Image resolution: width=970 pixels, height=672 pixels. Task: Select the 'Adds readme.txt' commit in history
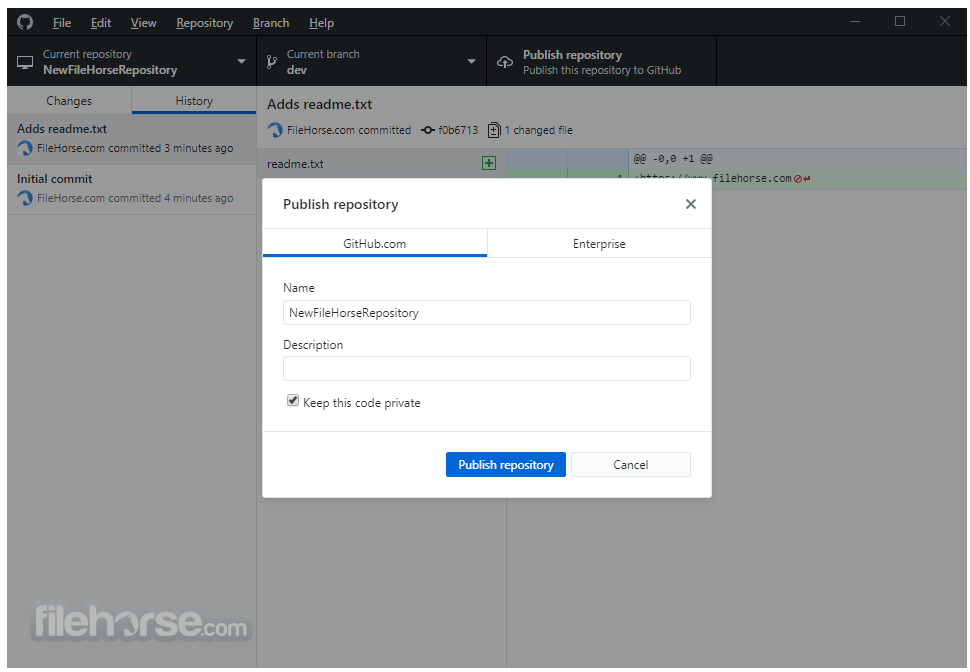pyautogui.click(x=132, y=139)
